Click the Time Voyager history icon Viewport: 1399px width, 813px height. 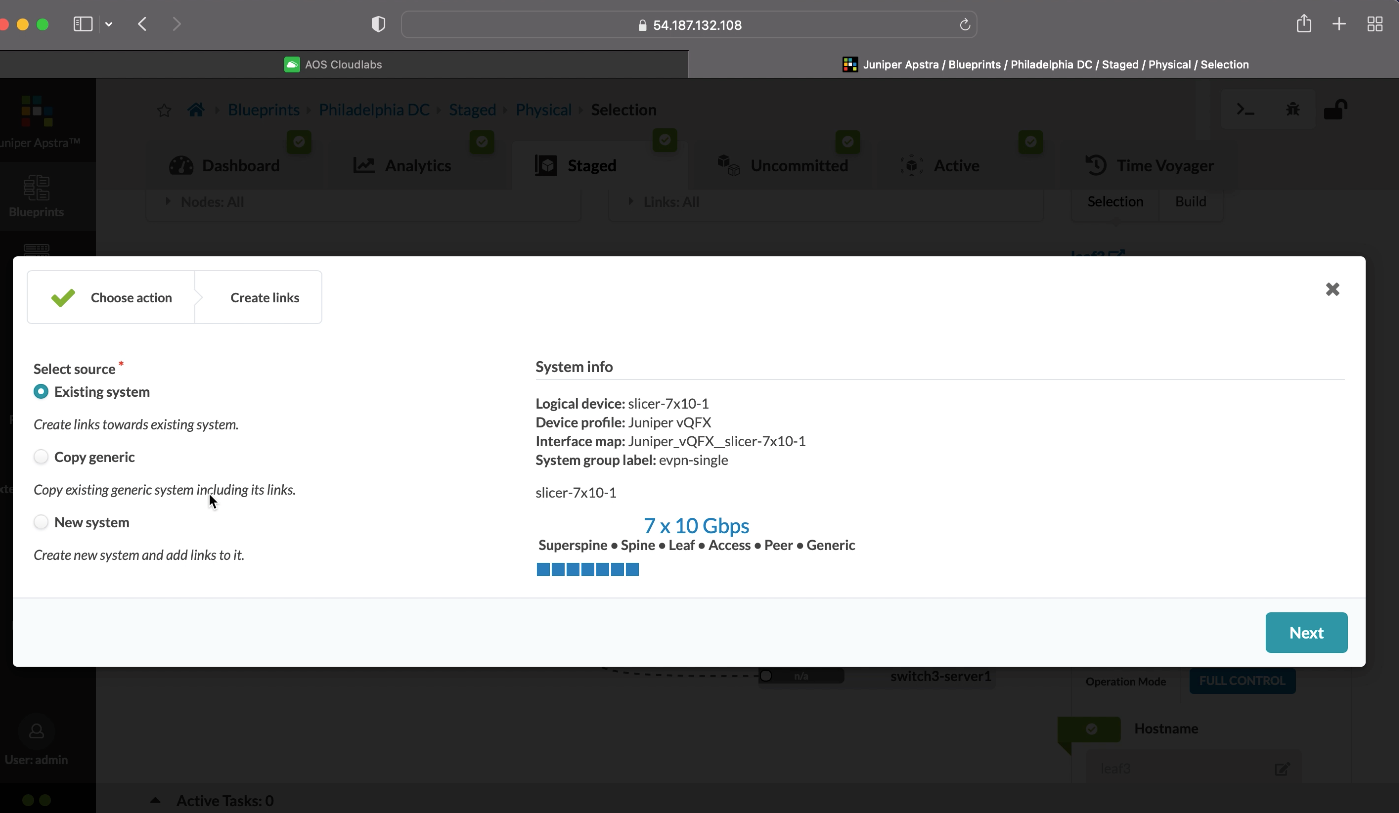click(x=1096, y=165)
